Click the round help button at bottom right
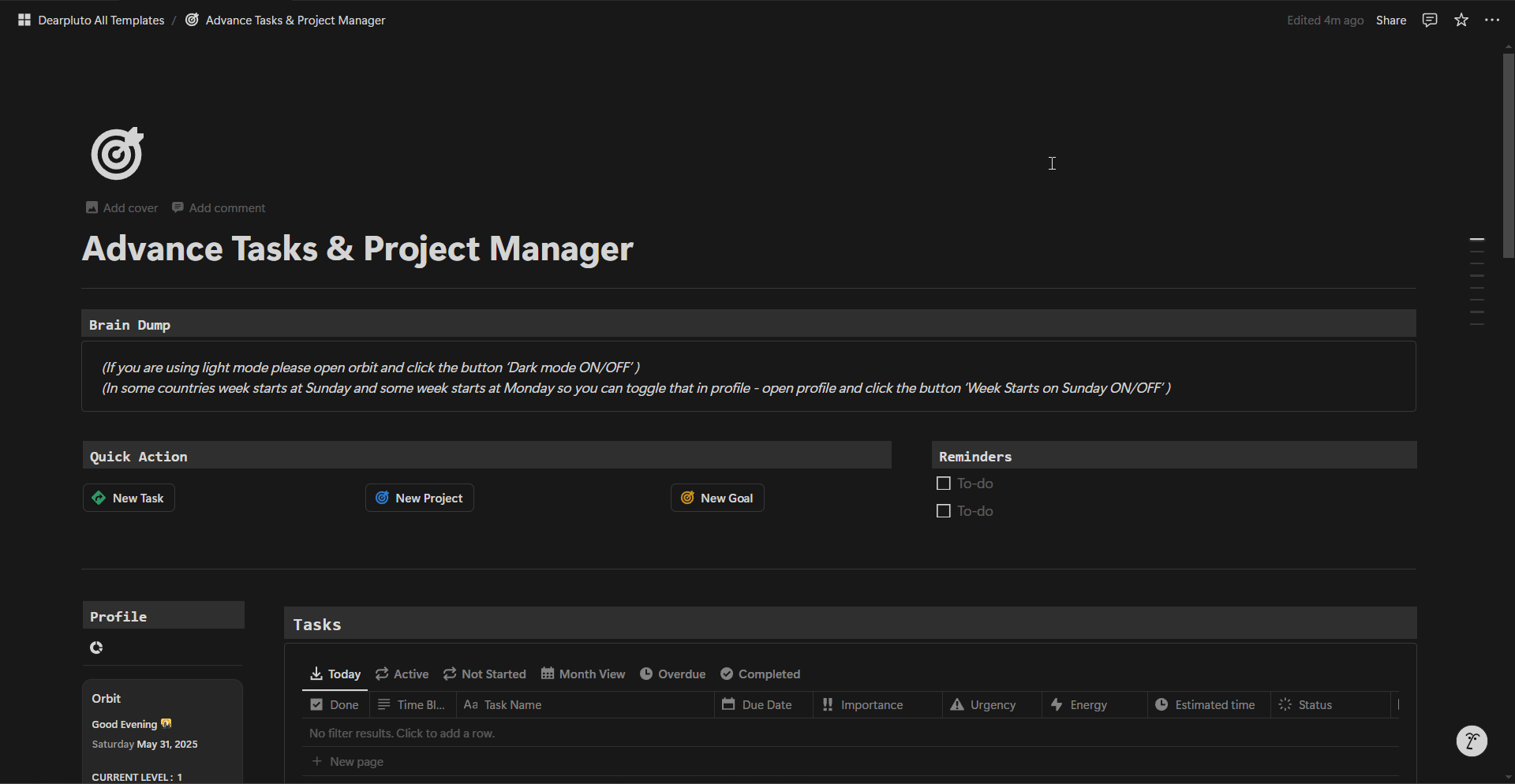This screenshot has width=1515, height=784. pyautogui.click(x=1471, y=741)
